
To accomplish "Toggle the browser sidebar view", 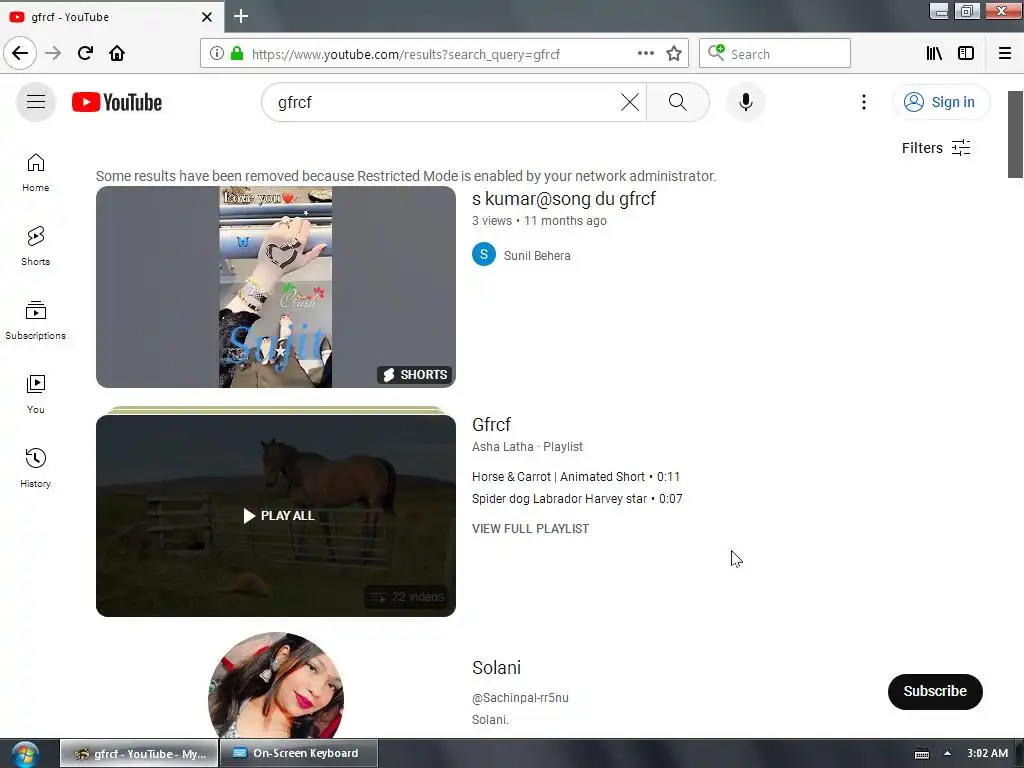I will click(966, 54).
